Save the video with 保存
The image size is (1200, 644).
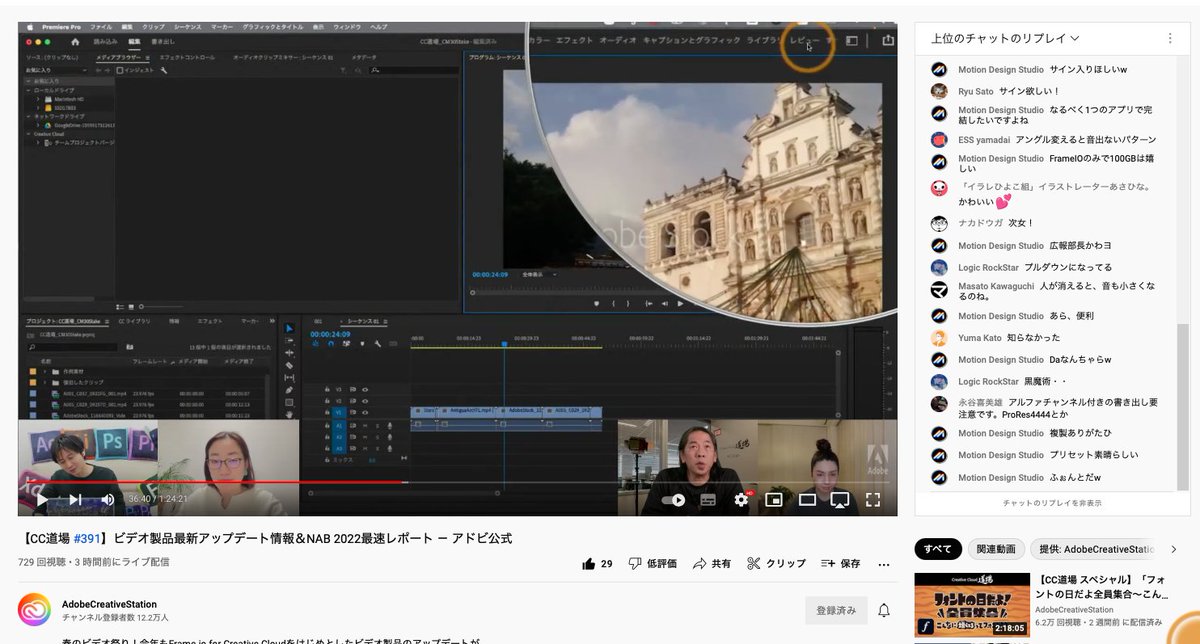click(840, 563)
